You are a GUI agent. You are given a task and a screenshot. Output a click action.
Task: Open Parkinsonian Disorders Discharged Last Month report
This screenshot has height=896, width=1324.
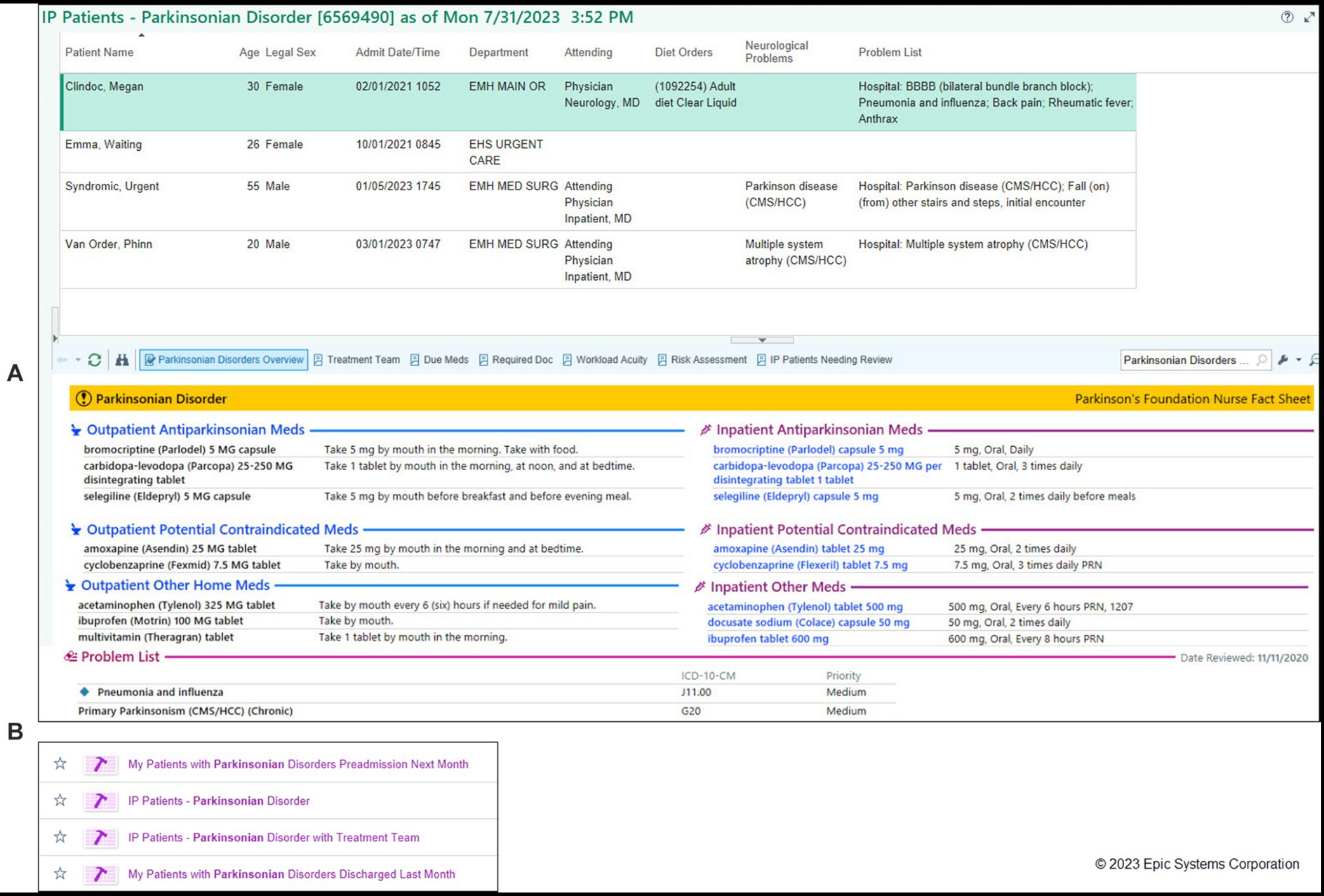click(x=291, y=874)
